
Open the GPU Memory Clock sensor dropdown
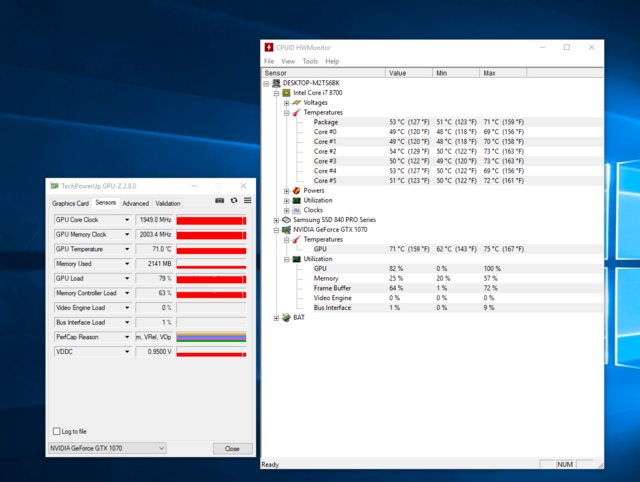[x=127, y=235]
